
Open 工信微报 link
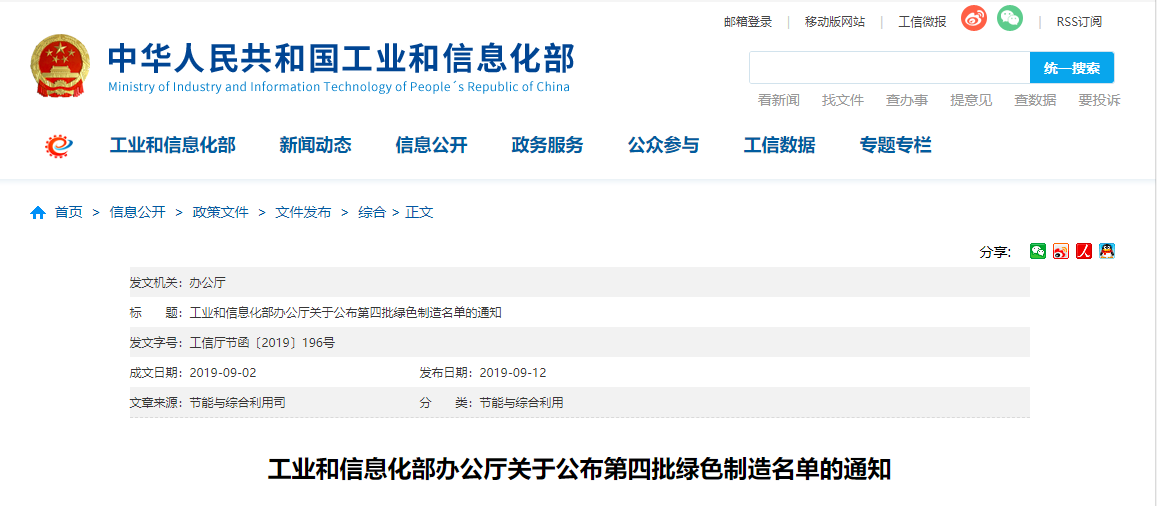point(922,21)
